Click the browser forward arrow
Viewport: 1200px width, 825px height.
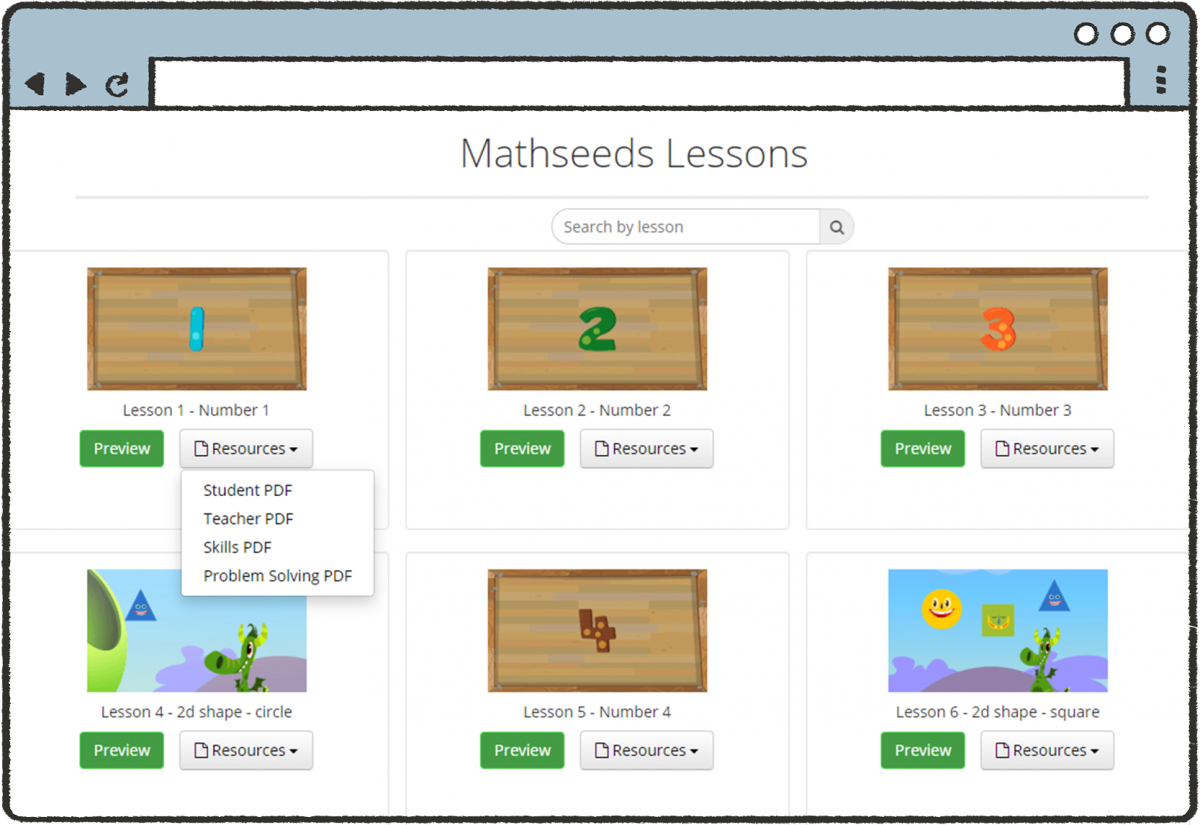point(76,84)
